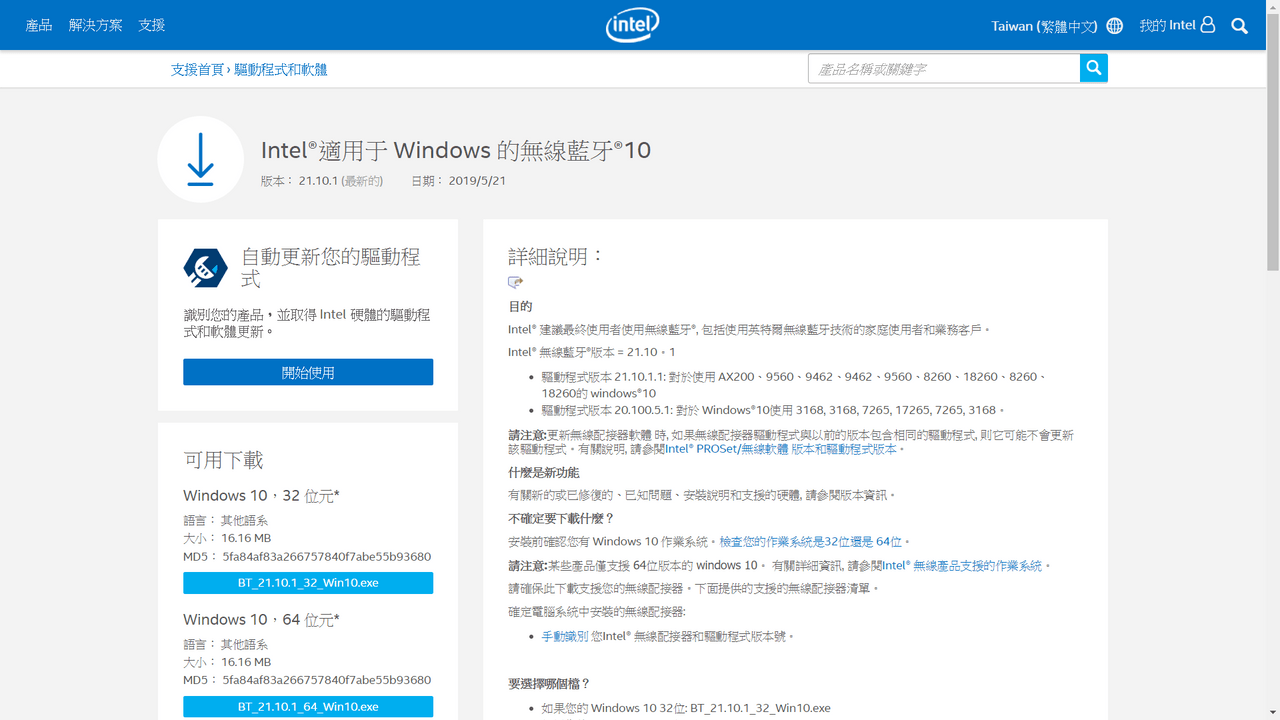Click the page vertical scrollbar thumb
The image size is (1280, 720).
(1273, 140)
